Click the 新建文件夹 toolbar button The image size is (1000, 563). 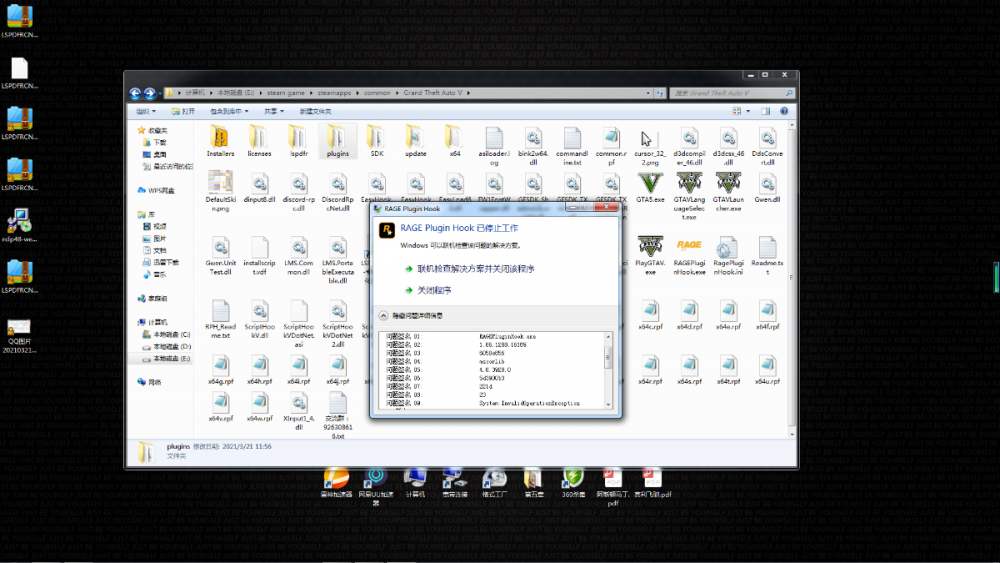pyautogui.click(x=315, y=111)
